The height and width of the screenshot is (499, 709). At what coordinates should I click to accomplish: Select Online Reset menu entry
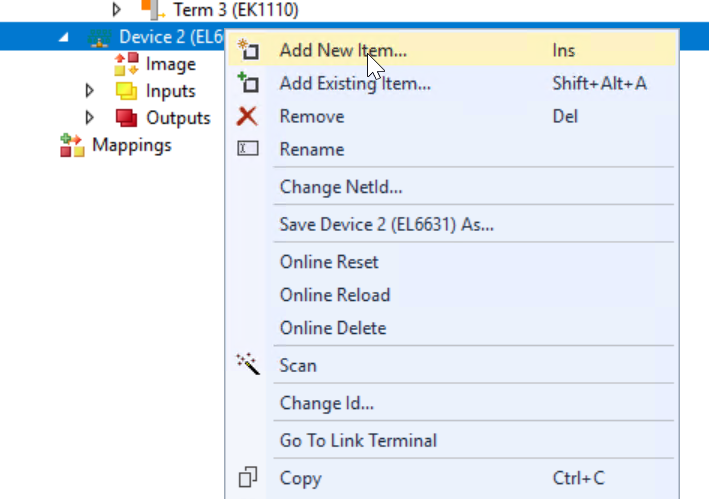click(452, 262)
